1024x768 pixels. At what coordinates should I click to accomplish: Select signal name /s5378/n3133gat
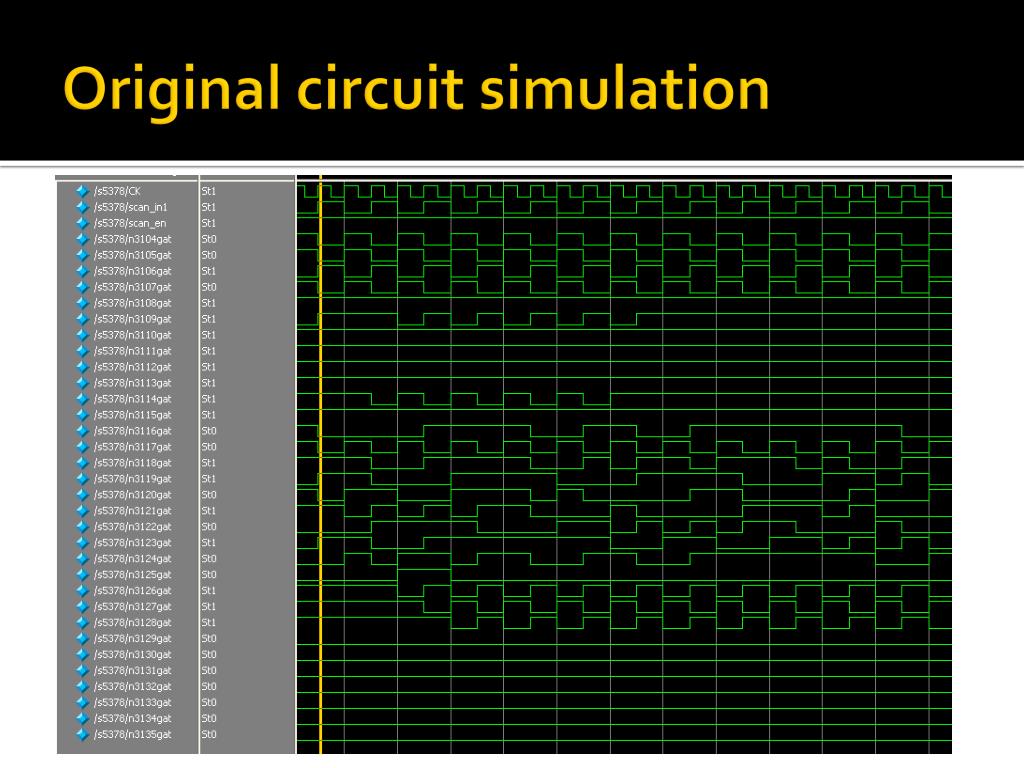click(x=133, y=703)
